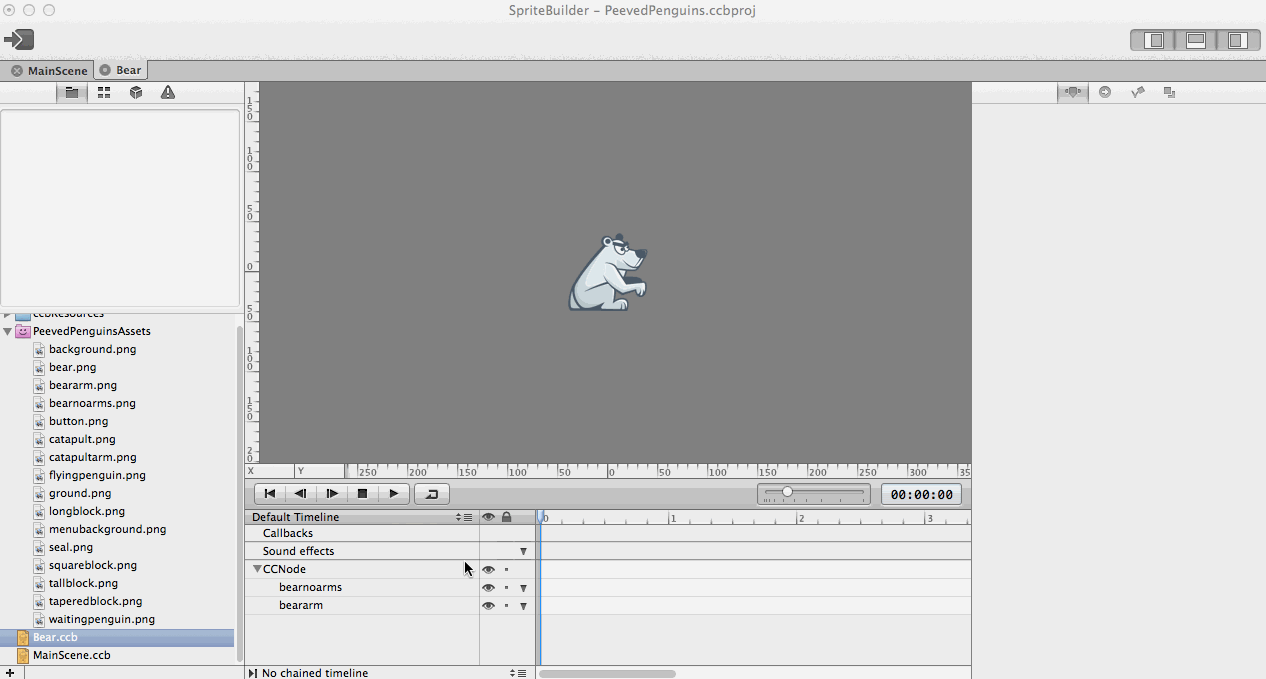Select catapult.png in the asset list
This screenshot has height=679, width=1266.
point(82,439)
